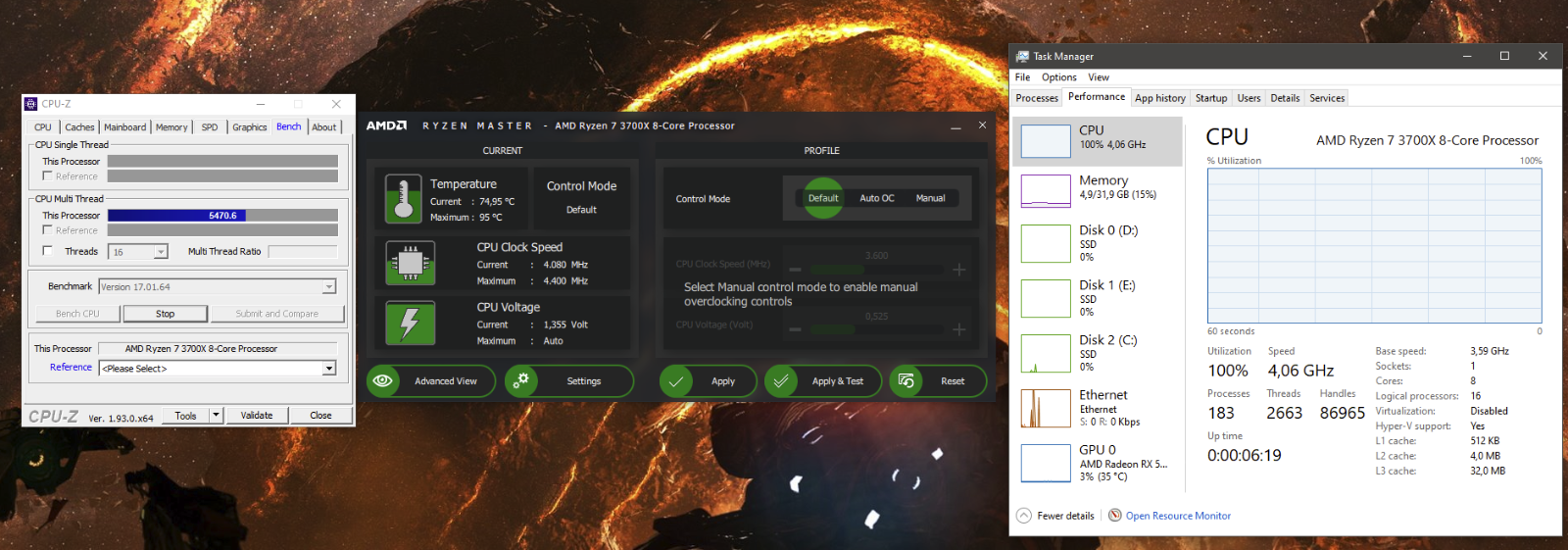Open the View menu in Task Manager
Image resolution: width=1568 pixels, height=550 pixels.
1099,77
